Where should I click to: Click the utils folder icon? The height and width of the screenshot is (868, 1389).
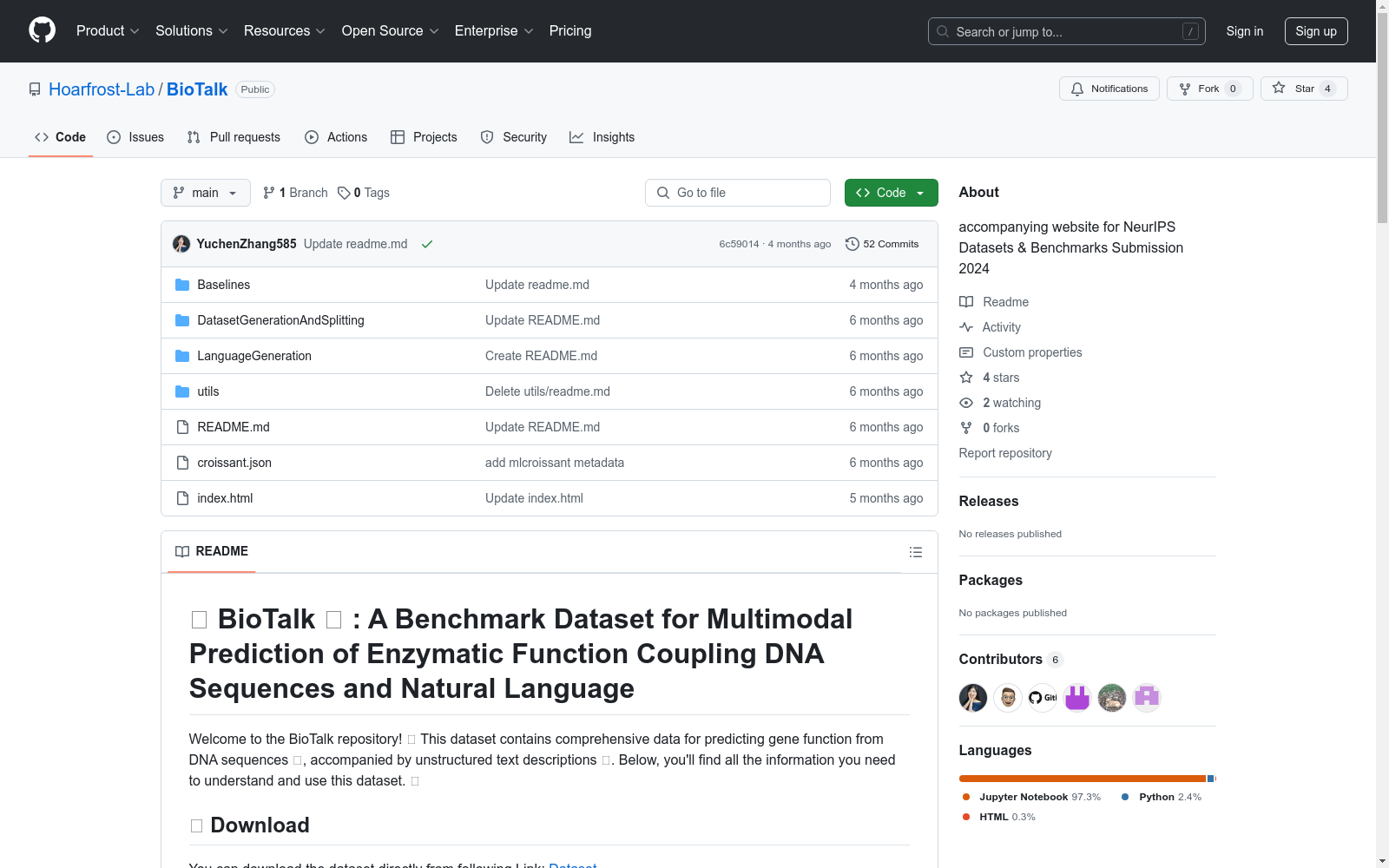click(182, 391)
